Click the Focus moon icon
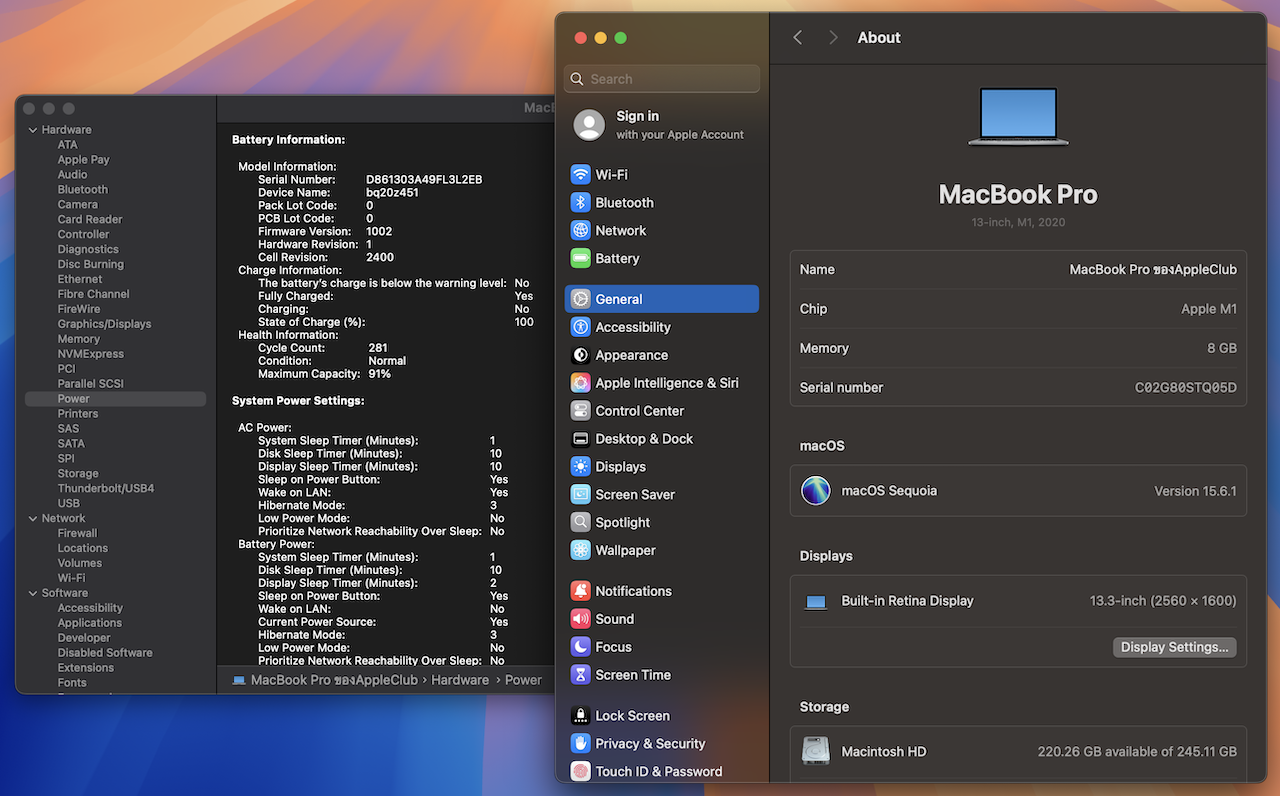The height and width of the screenshot is (796, 1280). tap(580, 647)
